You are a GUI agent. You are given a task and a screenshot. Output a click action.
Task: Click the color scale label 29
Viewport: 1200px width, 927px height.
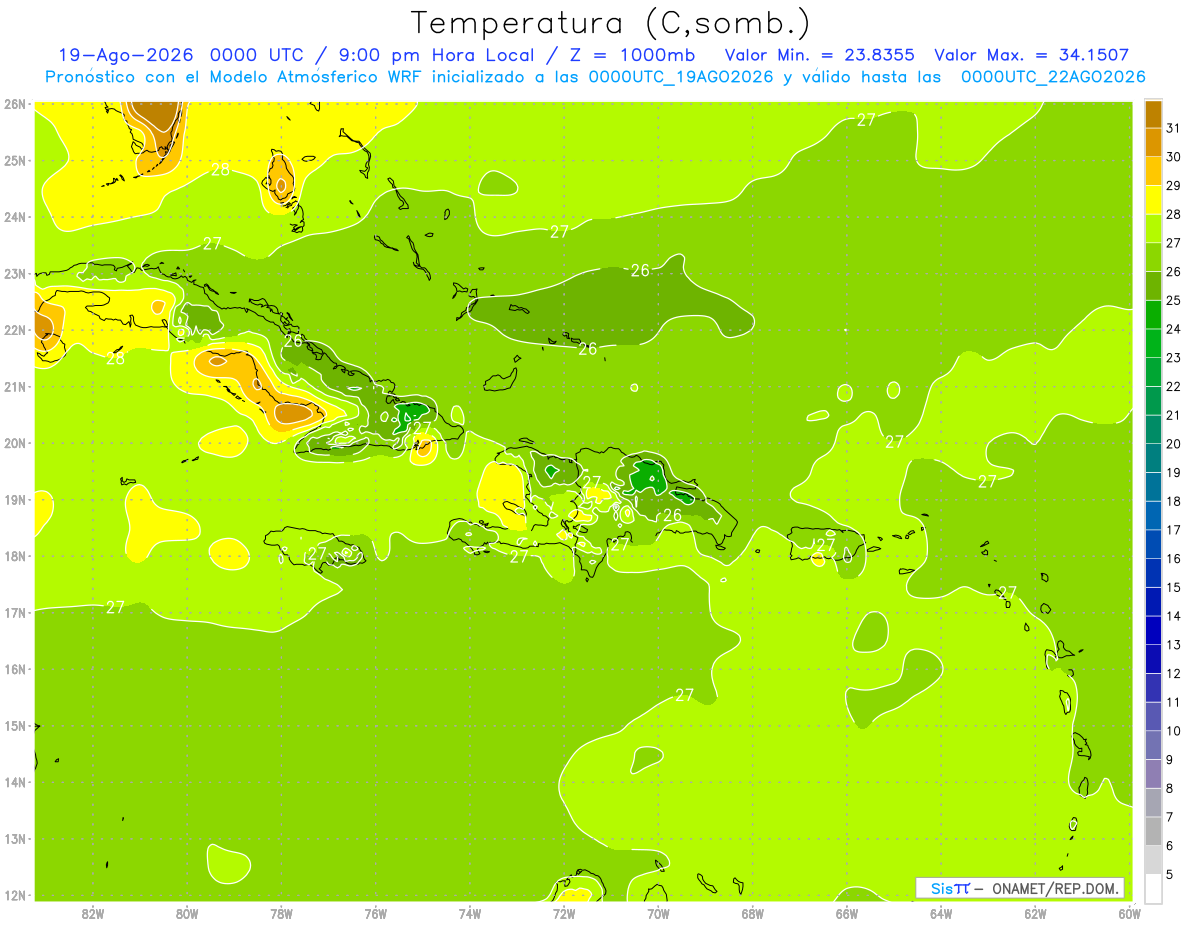pos(1174,185)
